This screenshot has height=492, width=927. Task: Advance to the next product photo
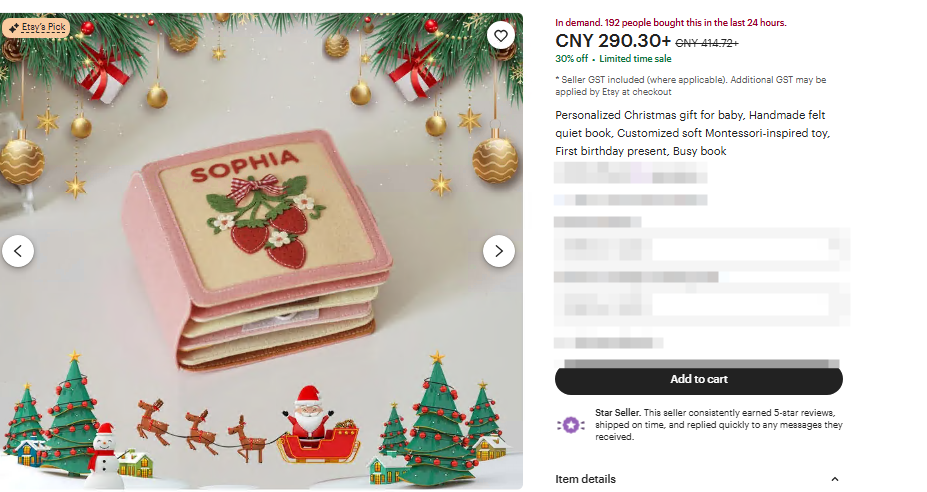tap(499, 251)
